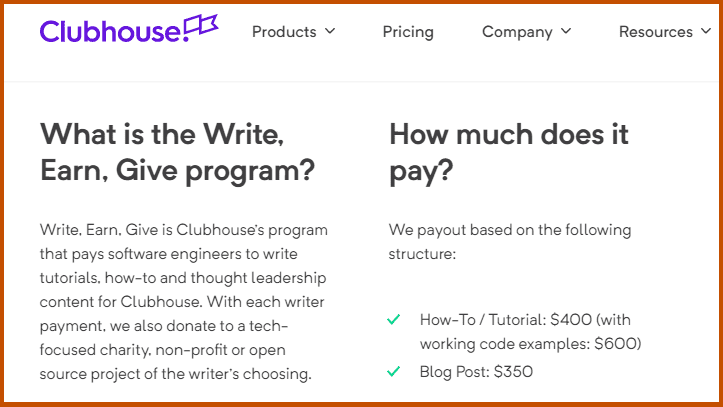
Task: Open the Company menu
Action: (x=527, y=32)
